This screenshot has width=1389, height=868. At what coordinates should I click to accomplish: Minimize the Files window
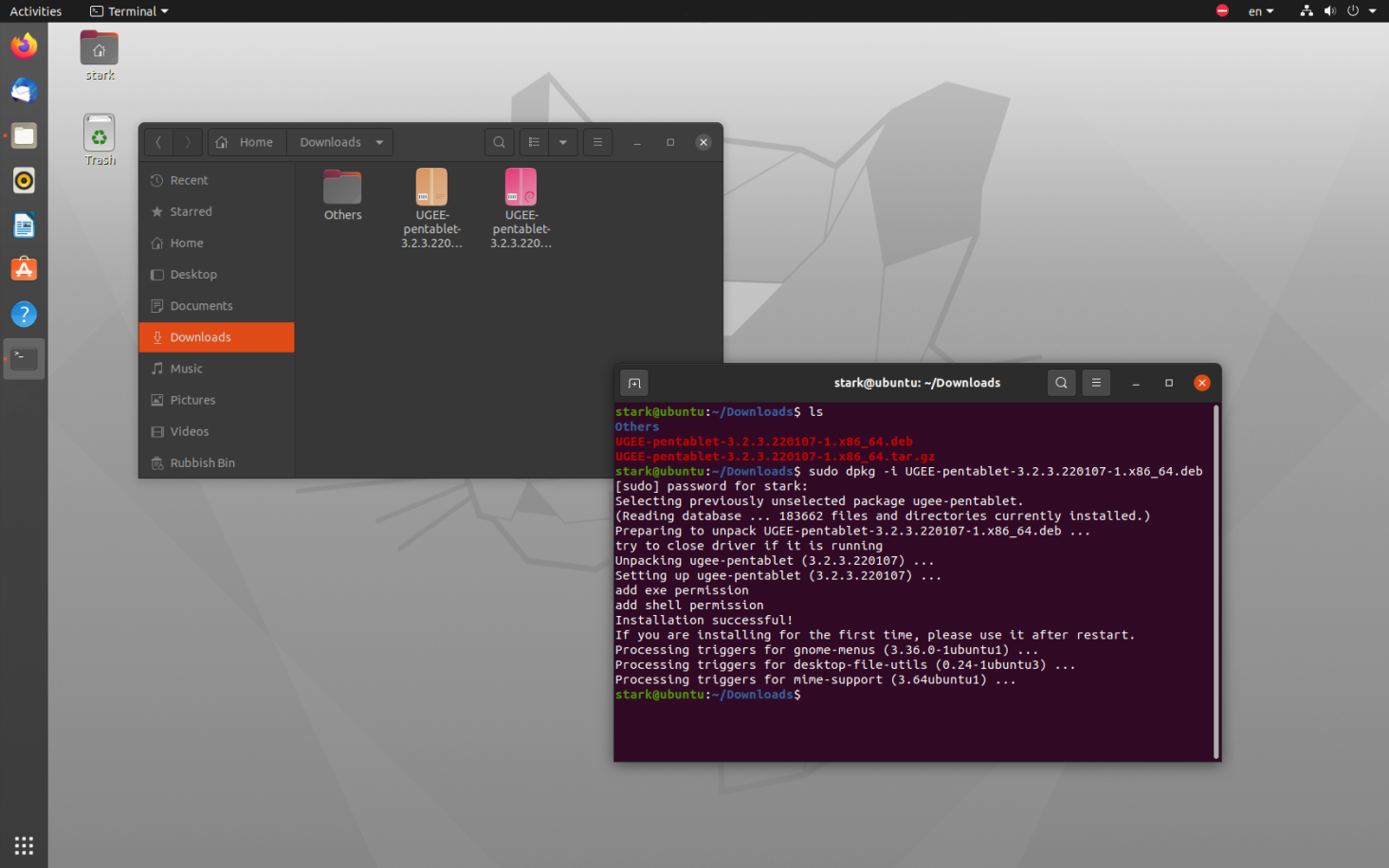pos(637,142)
